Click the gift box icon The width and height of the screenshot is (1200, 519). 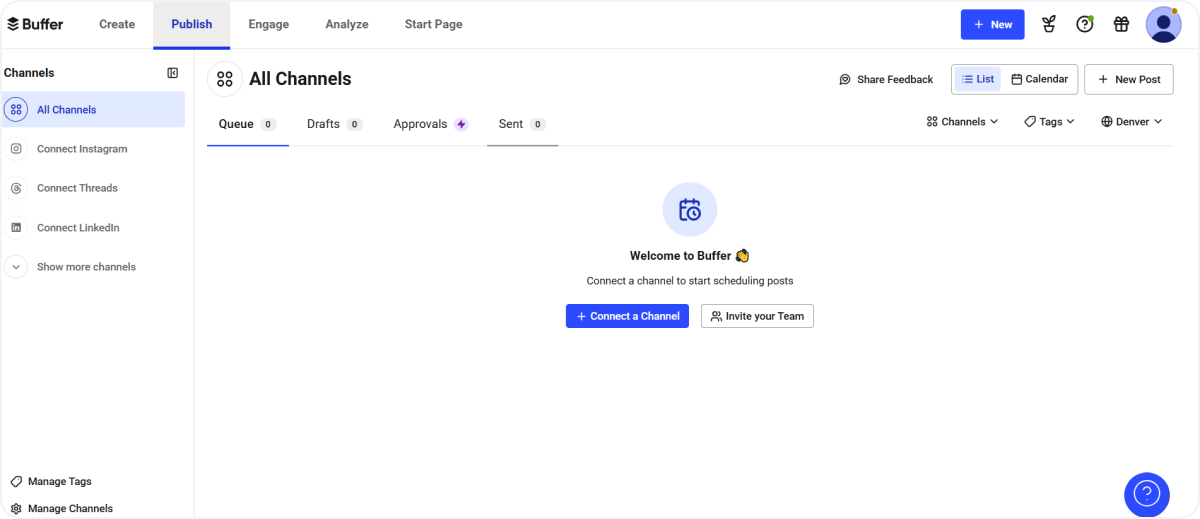coord(1121,24)
